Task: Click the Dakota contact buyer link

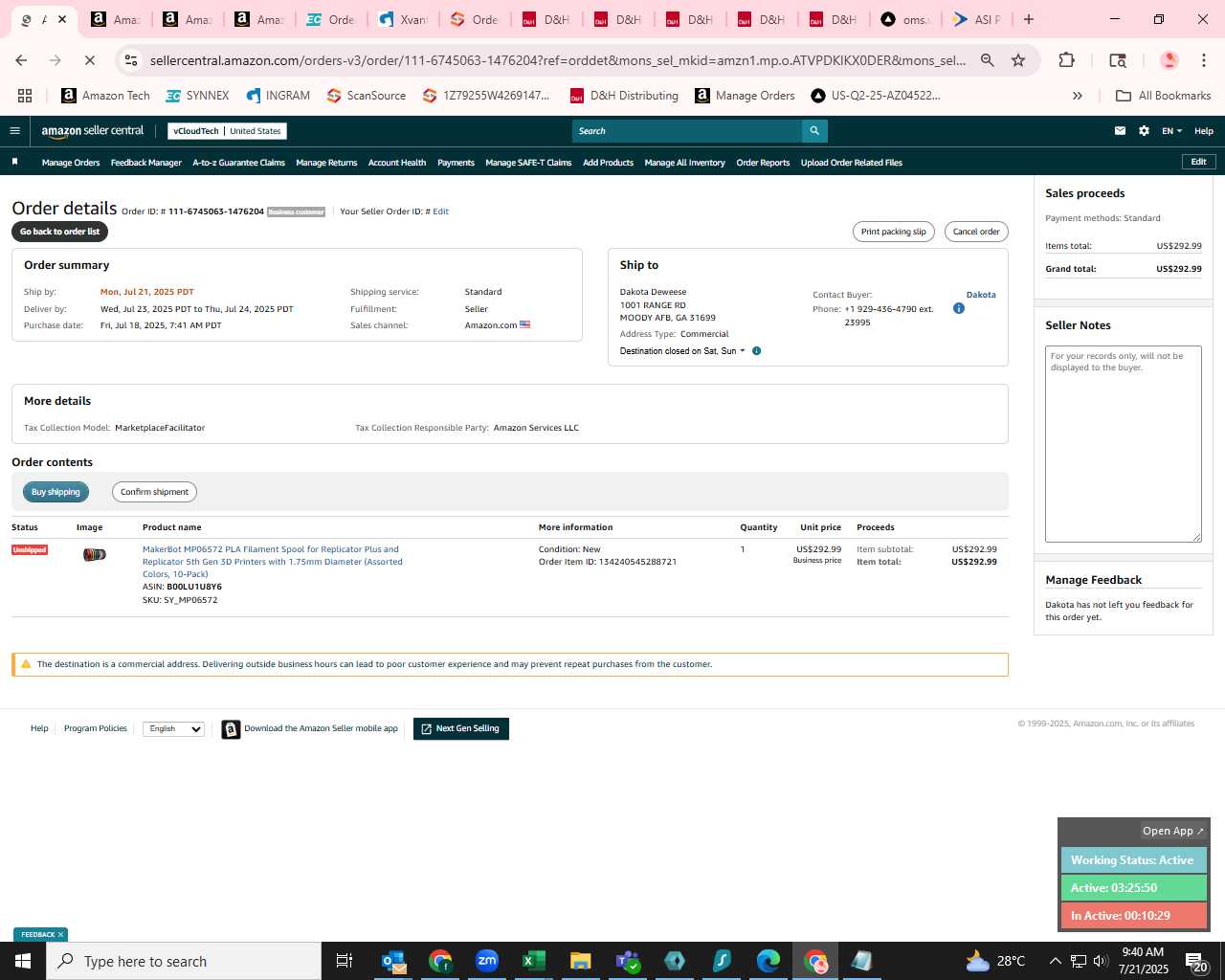Action: (x=981, y=295)
